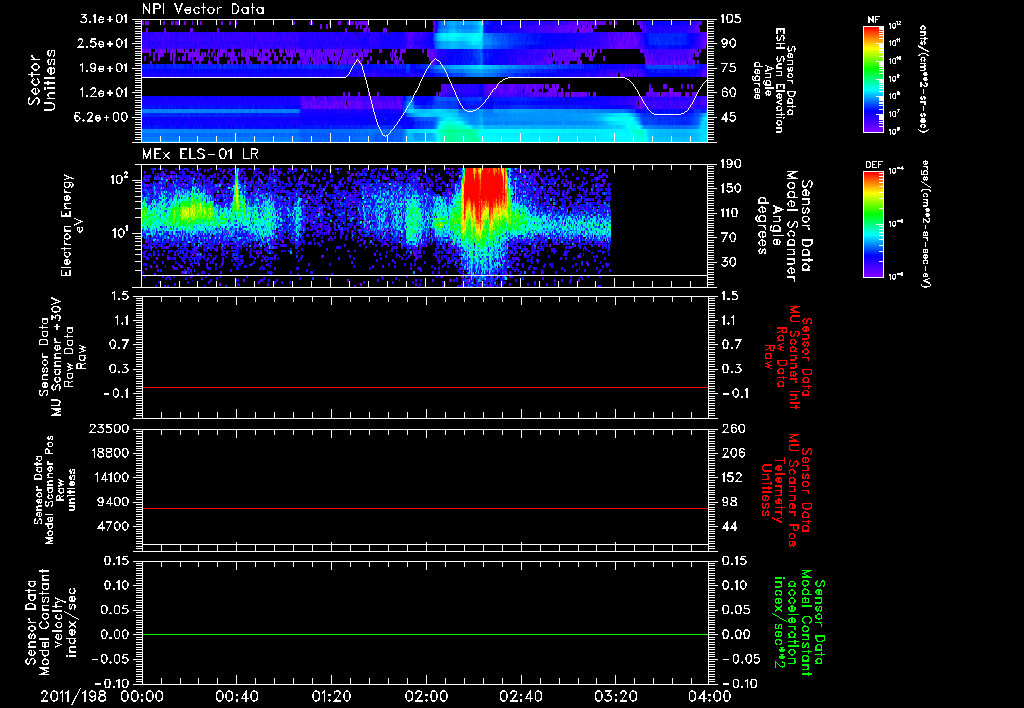Click the 'cnts/(cm**2-sr-sec)' units label
The width and height of the screenshot is (1024, 708).
(923, 79)
